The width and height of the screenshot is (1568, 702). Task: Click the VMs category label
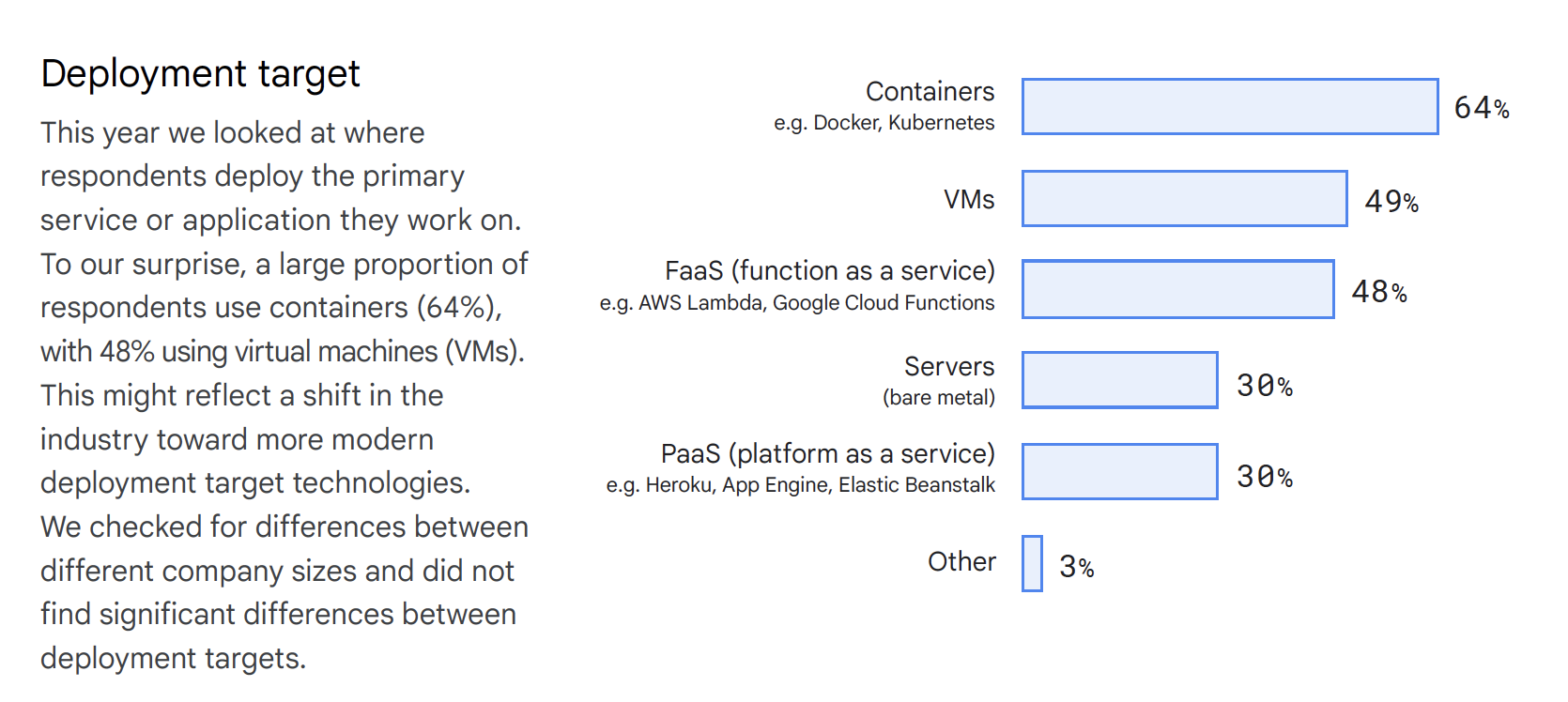click(969, 199)
